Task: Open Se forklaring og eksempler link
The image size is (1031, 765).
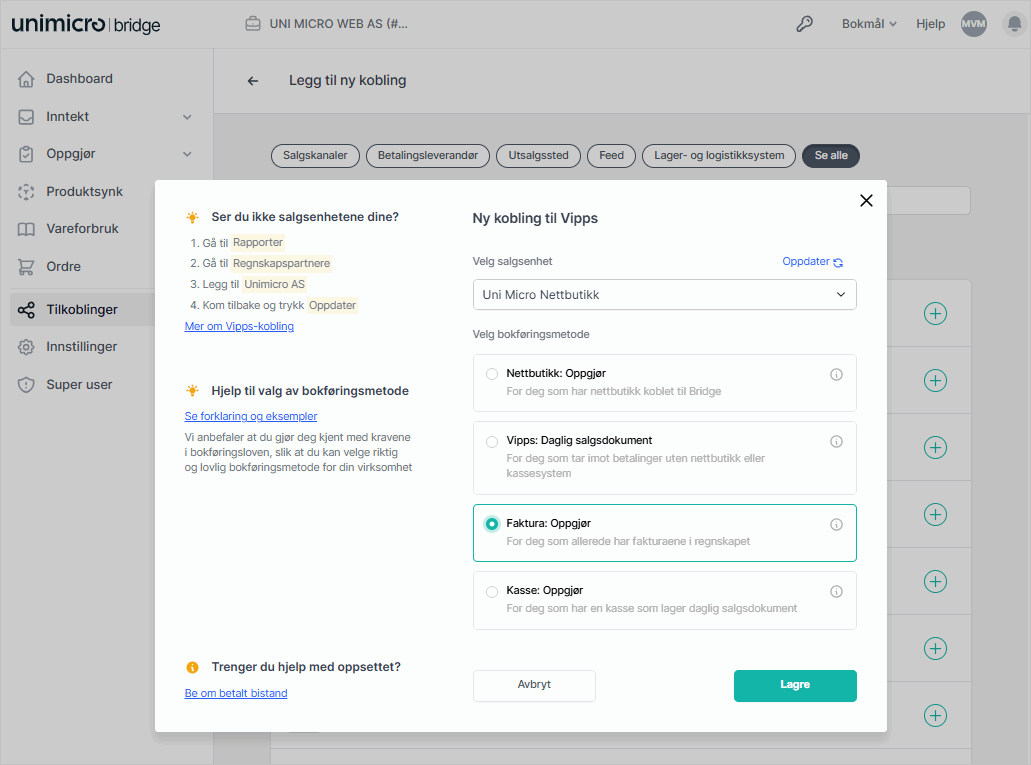Action: [251, 417]
